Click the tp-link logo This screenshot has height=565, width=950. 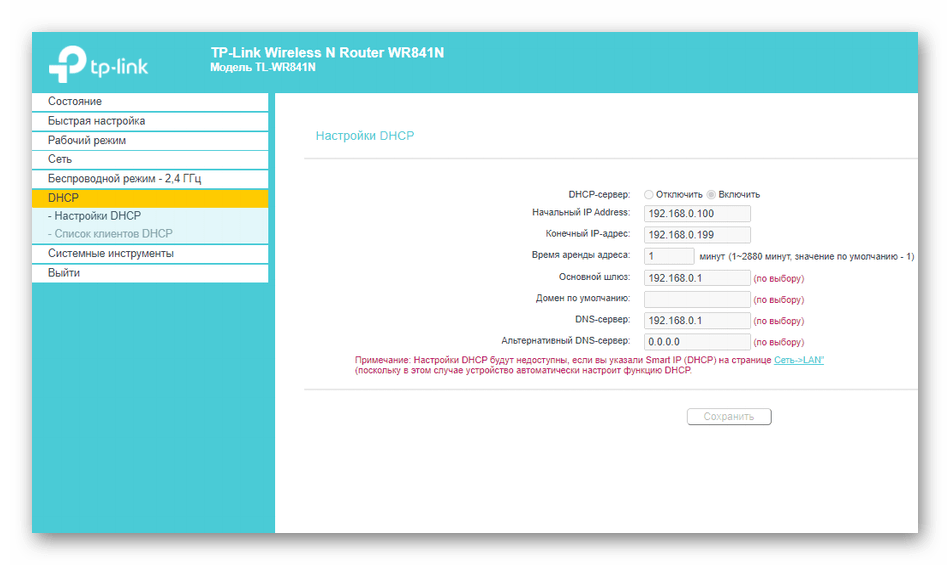click(x=98, y=64)
